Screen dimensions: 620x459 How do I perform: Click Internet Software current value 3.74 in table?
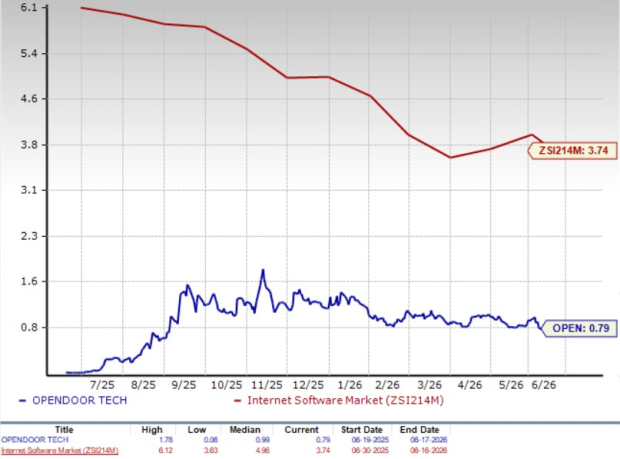point(323,450)
